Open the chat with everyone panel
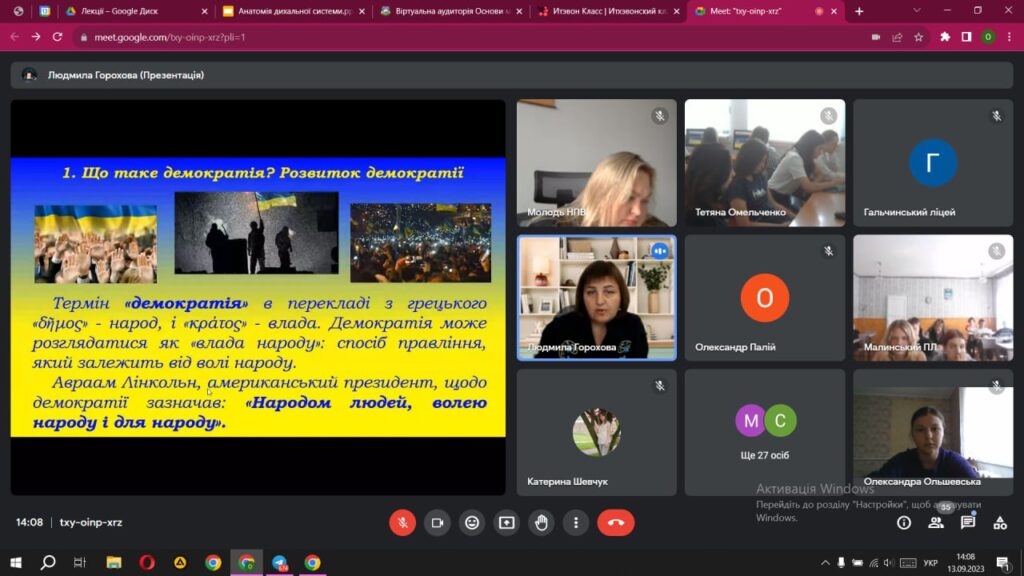 (968, 522)
